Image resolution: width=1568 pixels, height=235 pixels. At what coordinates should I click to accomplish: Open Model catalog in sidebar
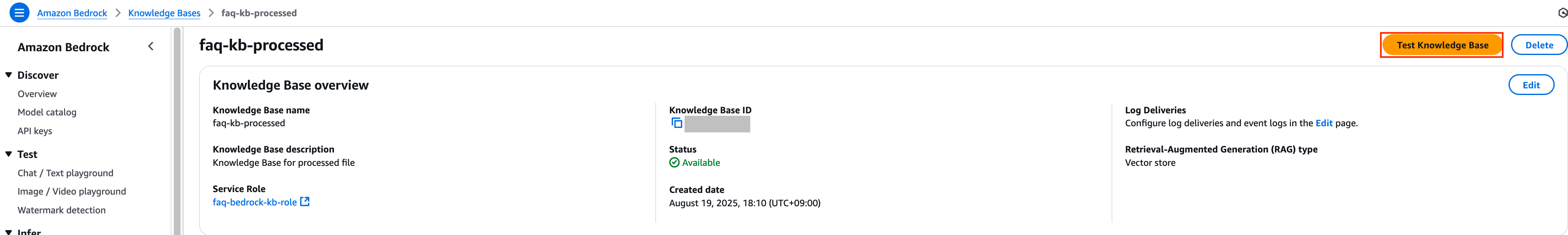[47, 112]
